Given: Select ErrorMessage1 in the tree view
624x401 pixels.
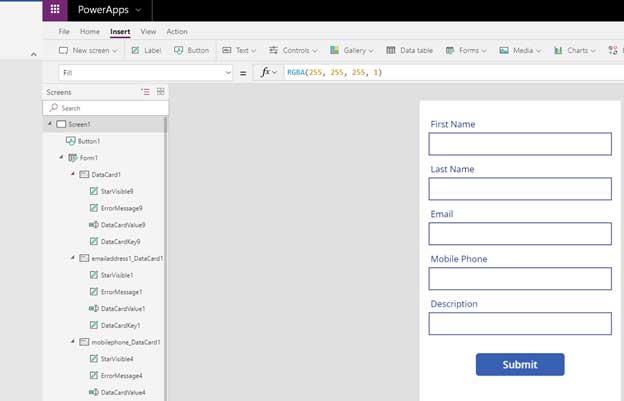Looking at the screenshot, I should point(121,291).
